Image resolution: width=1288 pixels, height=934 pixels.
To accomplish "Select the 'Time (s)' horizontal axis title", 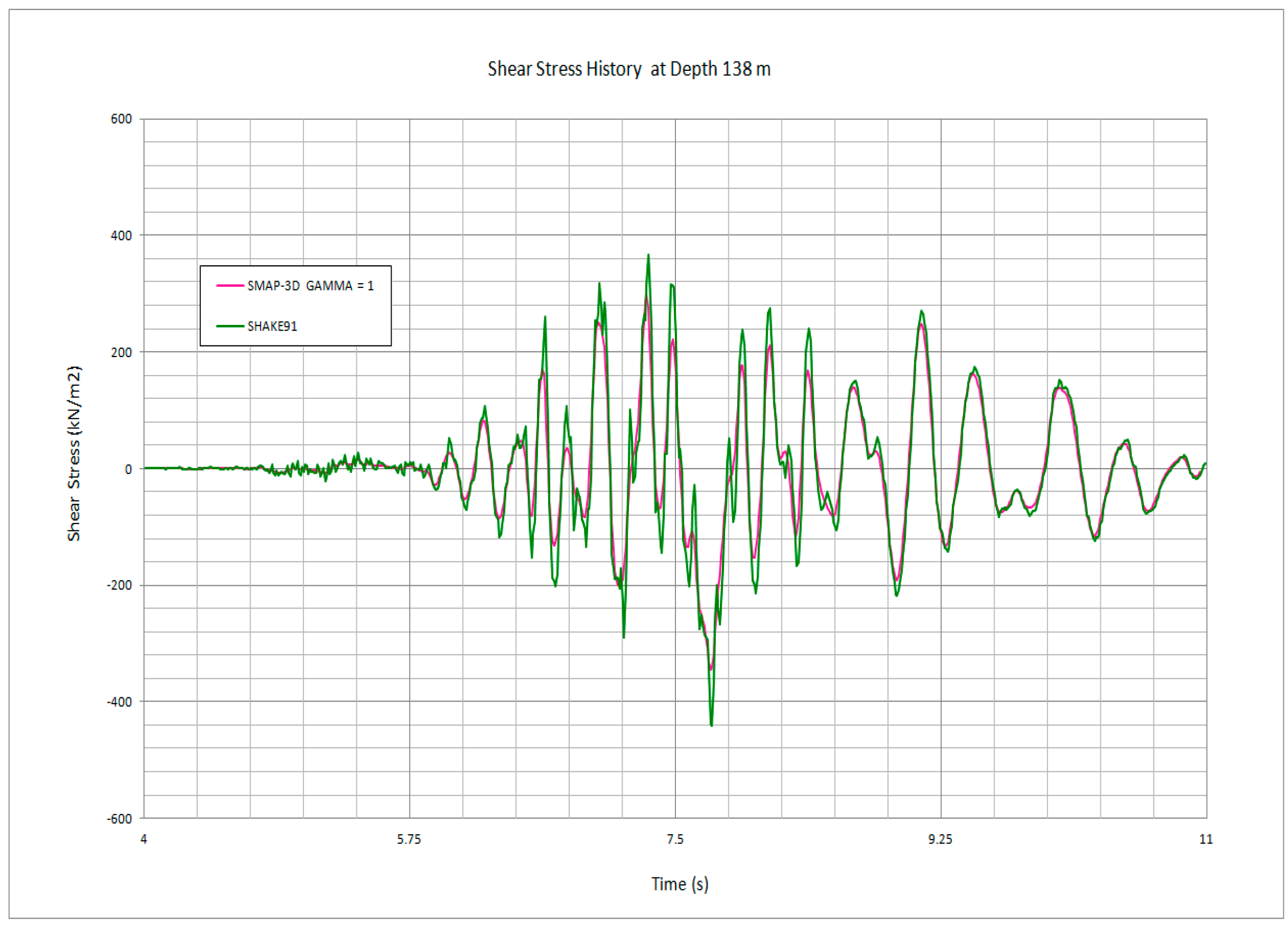I will pyautogui.click(x=679, y=884).
